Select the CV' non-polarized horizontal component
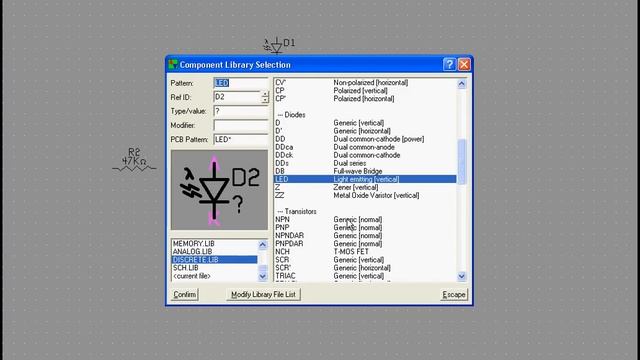This screenshot has width=640, height=360. [365, 82]
